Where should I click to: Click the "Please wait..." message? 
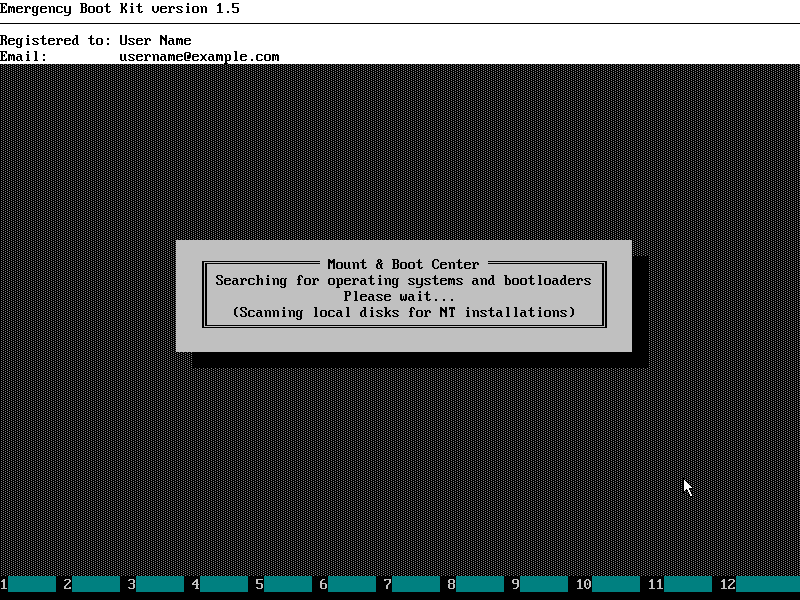point(399,296)
